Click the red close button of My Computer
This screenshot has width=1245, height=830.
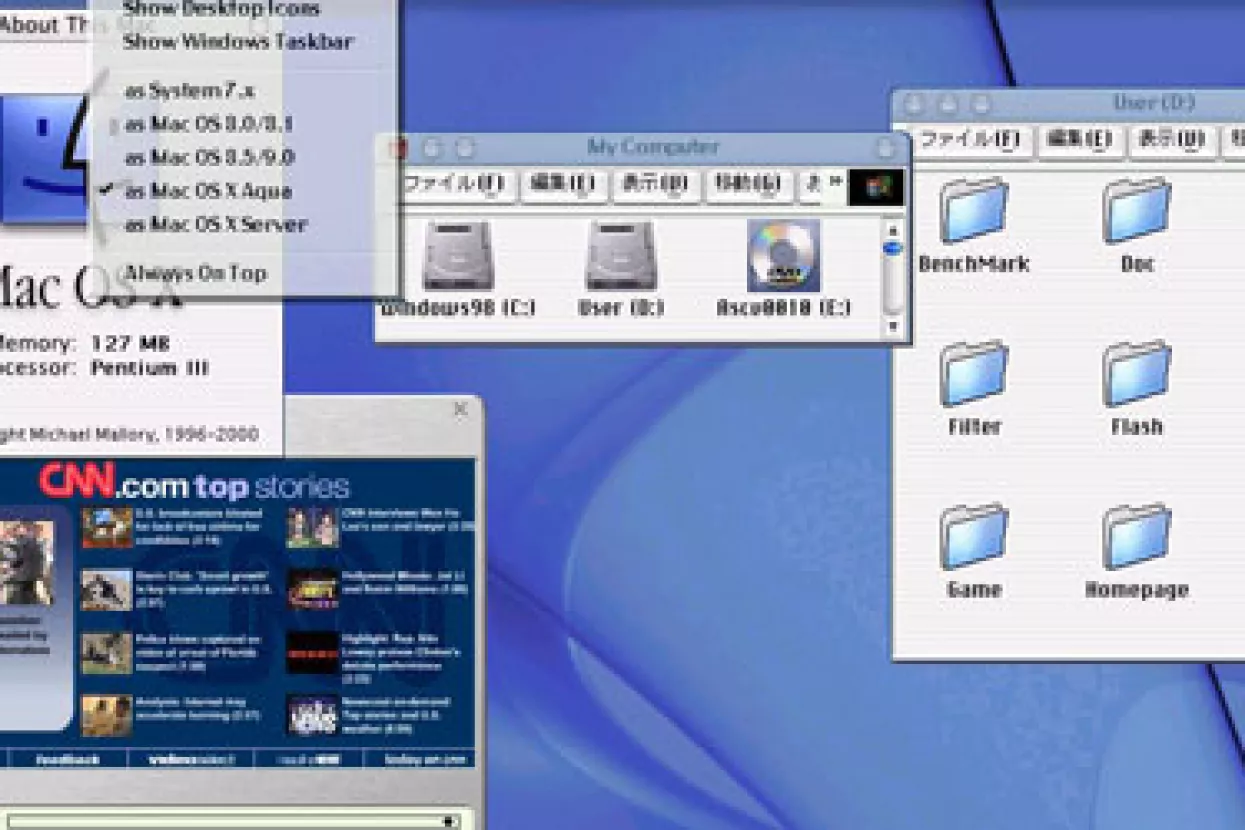398,148
